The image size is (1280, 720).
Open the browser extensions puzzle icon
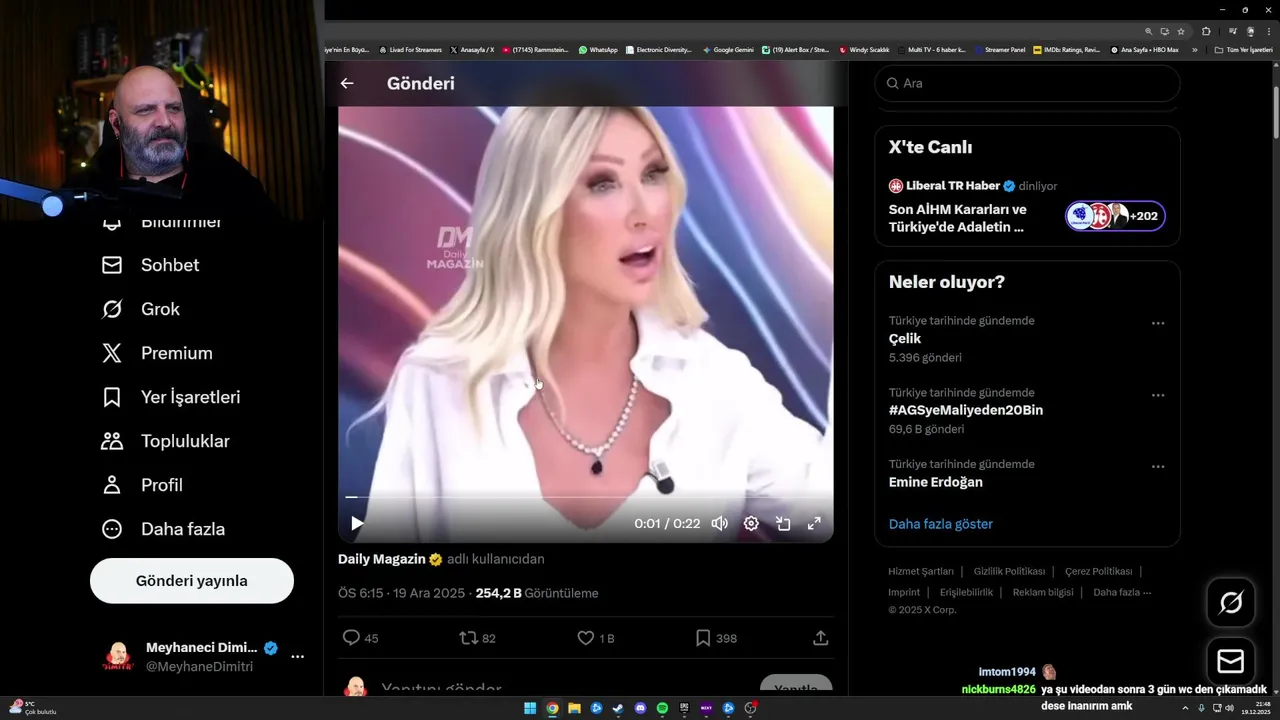pyautogui.click(x=1206, y=31)
